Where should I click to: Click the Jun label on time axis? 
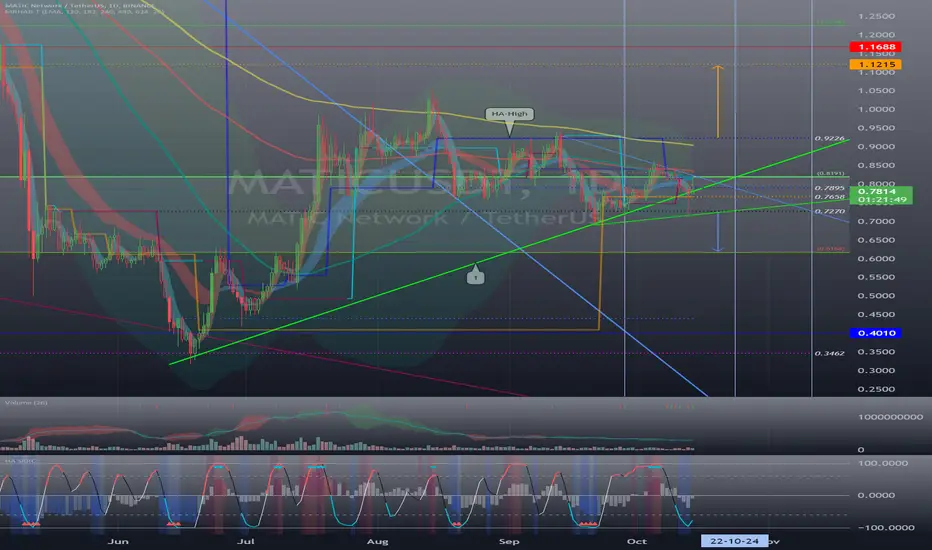[x=118, y=541]
